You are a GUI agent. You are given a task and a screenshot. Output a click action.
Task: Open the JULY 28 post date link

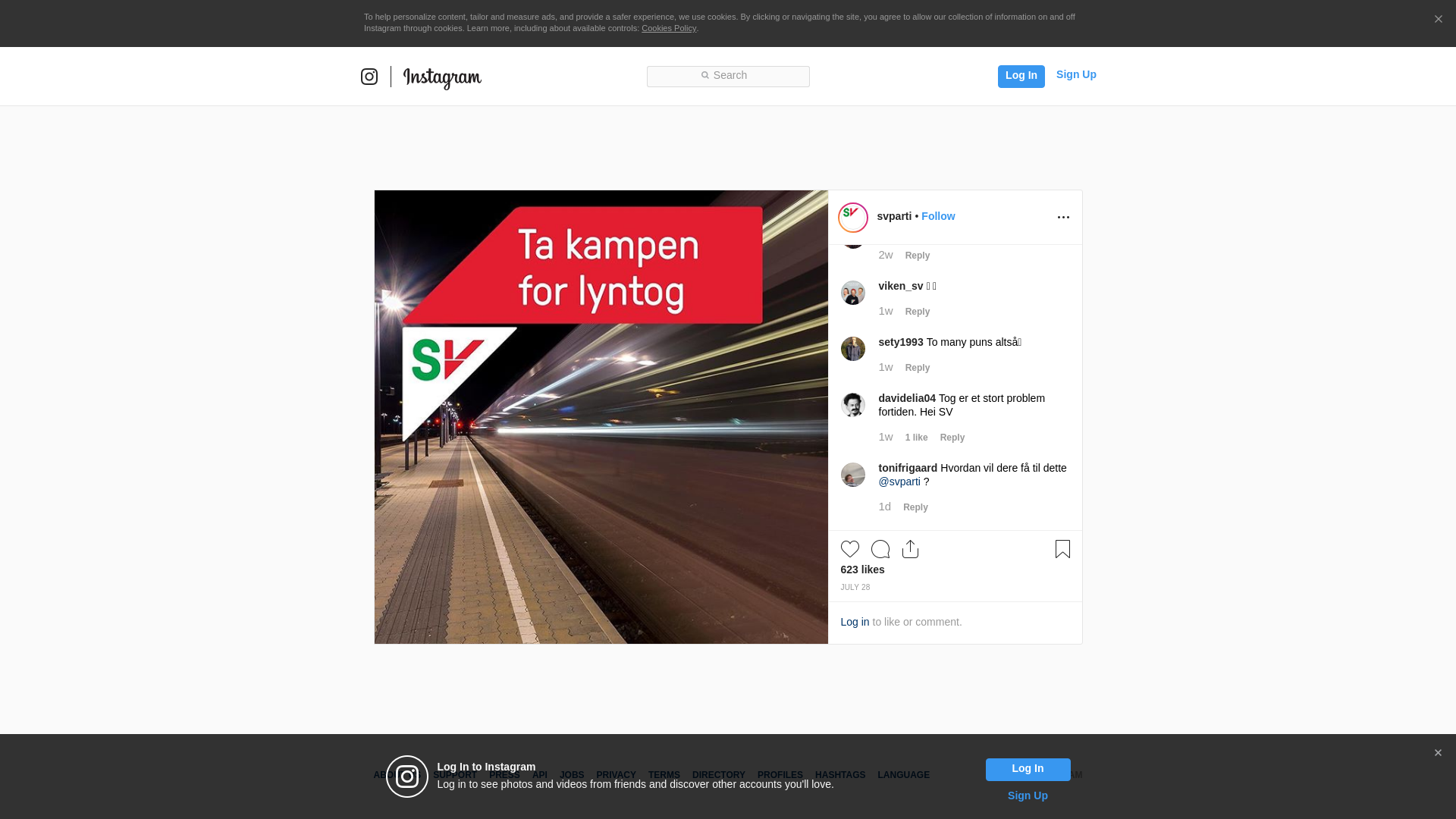coord(855,588)
